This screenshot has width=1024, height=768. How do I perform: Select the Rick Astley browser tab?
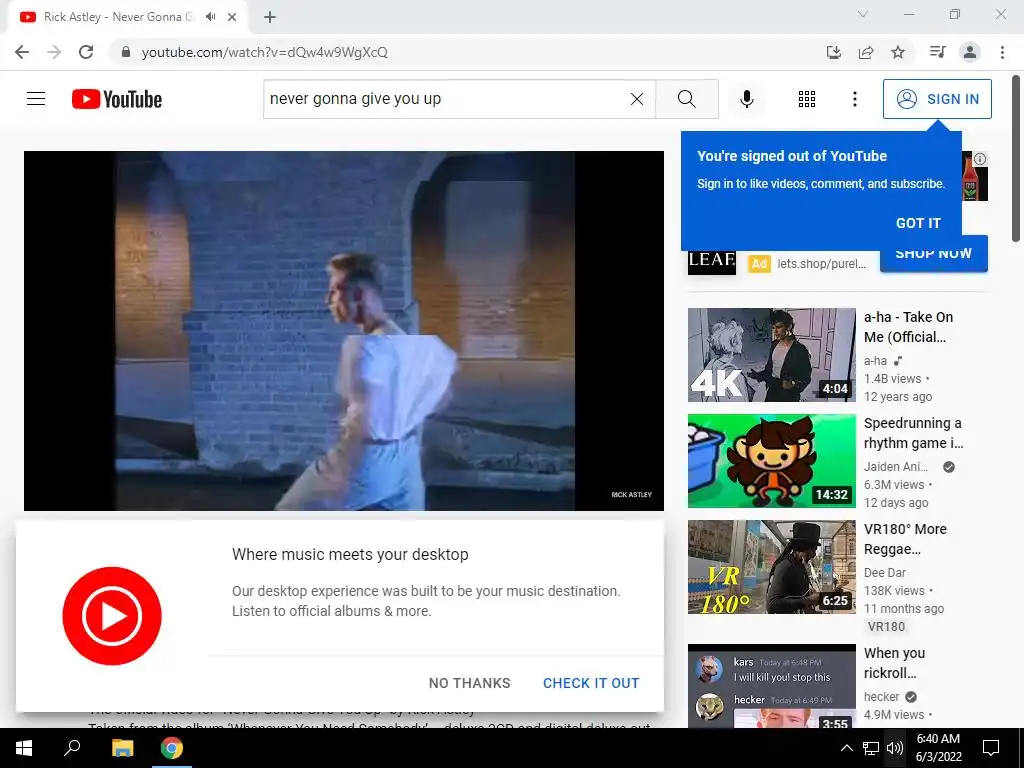pos(119,17)
